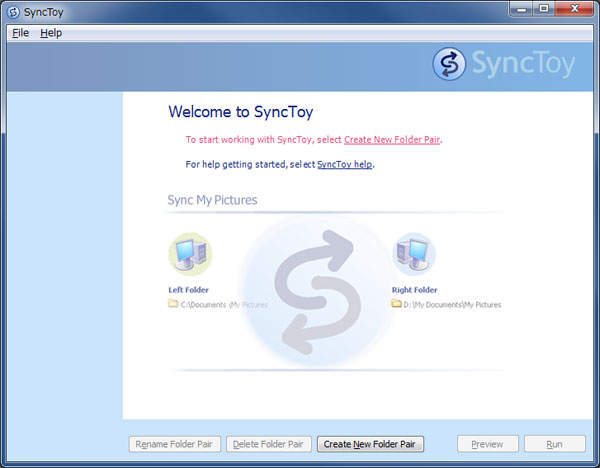
Task: Click the Preview button
Action: pos(488,444)
